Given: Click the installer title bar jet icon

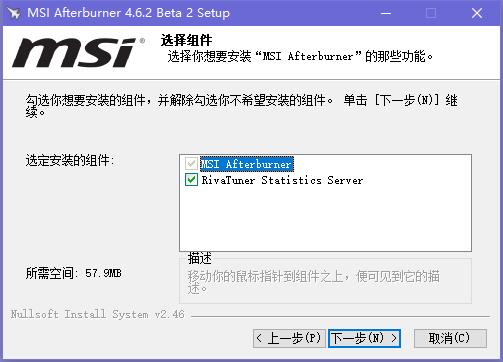Looking at the screenshot, I should coord(14,13).
